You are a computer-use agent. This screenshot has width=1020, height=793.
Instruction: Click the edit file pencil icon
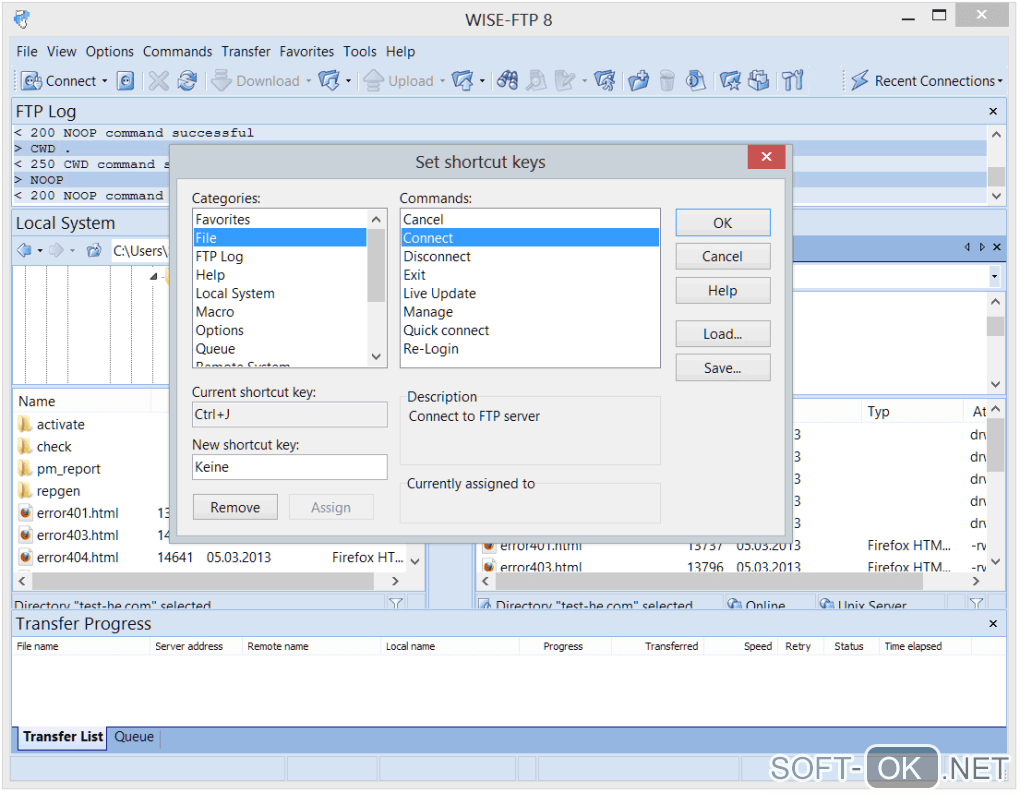tap(564, 81)
